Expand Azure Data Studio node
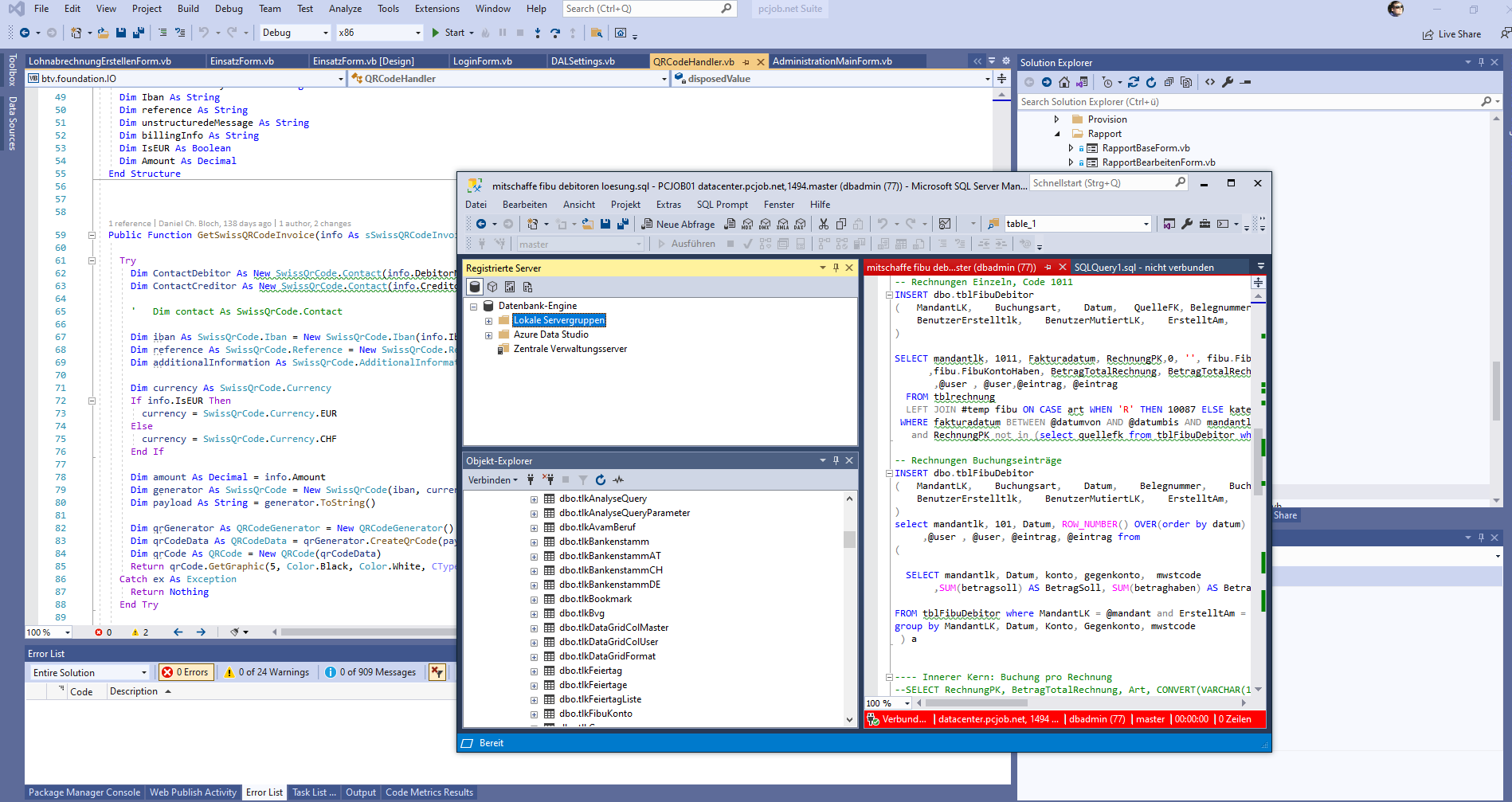 click(488, 335)
